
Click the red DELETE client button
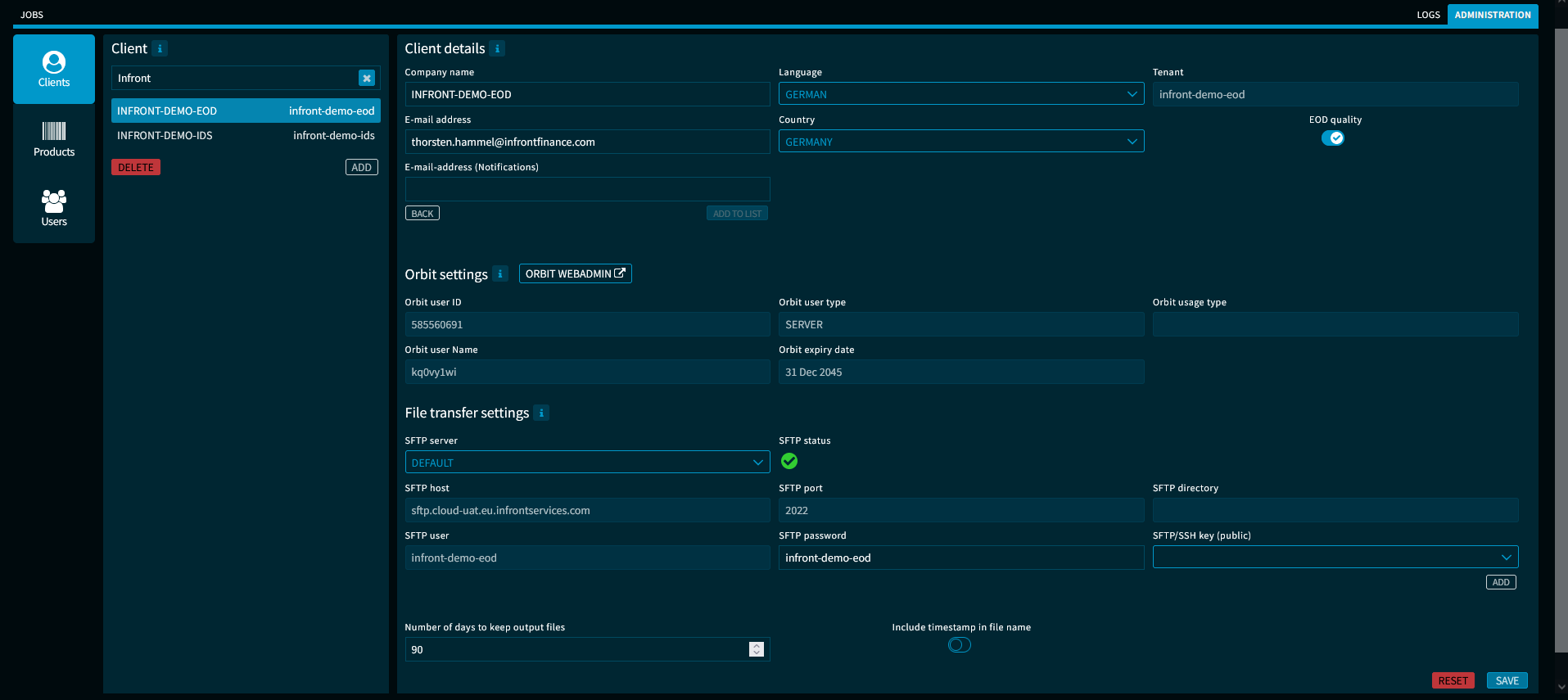click(x=136, y=167)
